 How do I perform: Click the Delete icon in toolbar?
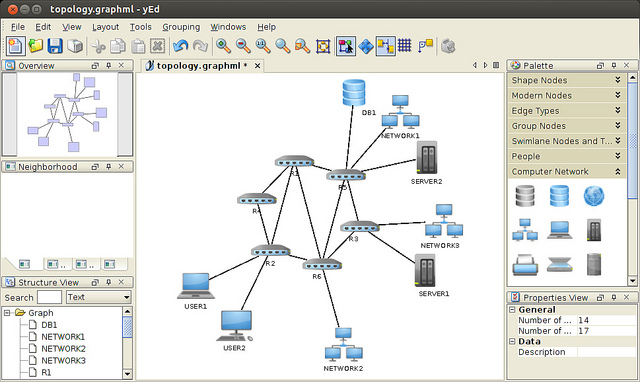[x=158, y=46]
